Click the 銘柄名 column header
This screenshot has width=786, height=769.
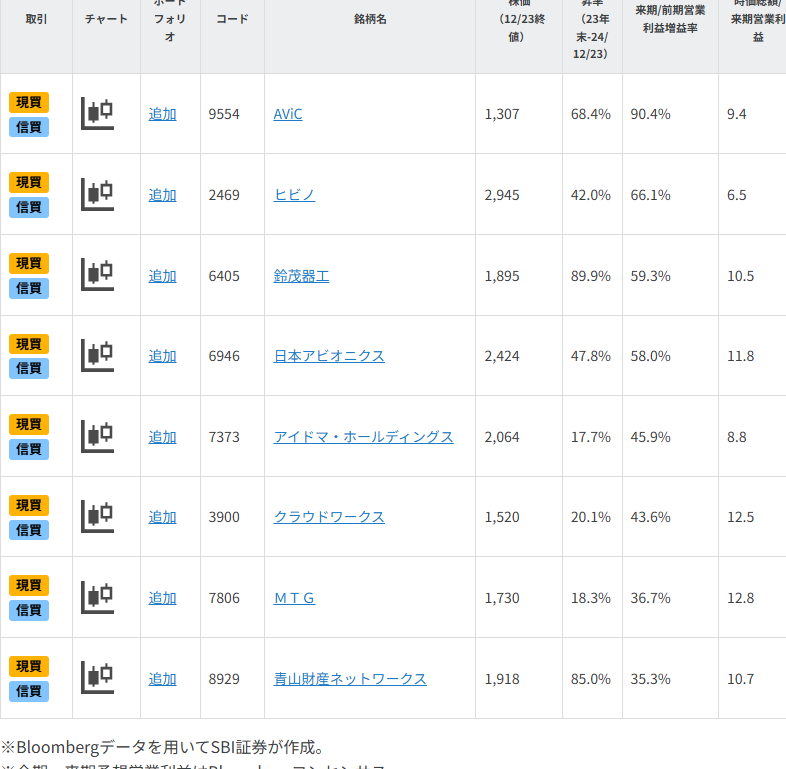(369, 19)
